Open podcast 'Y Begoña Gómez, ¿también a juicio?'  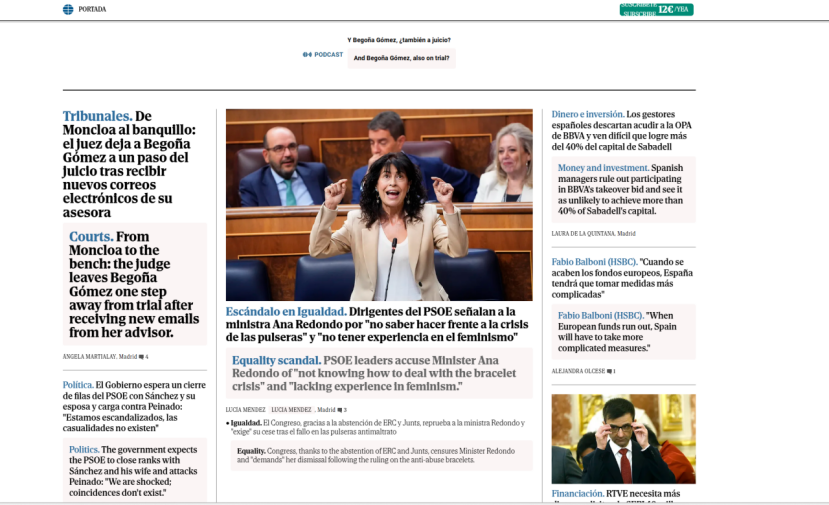pos(400,40)
